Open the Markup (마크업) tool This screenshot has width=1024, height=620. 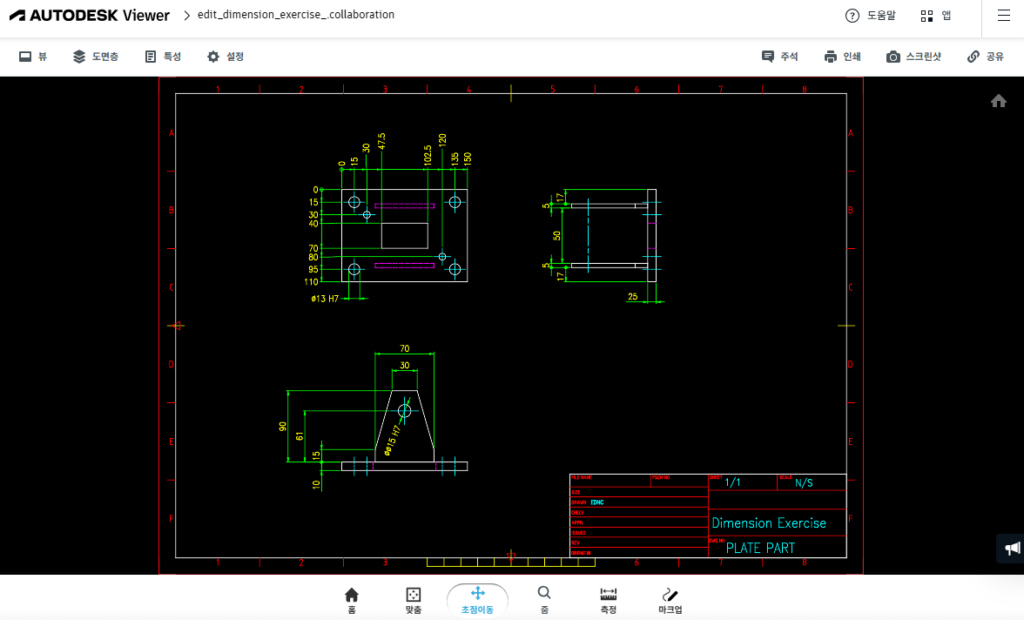pos(670,599)
